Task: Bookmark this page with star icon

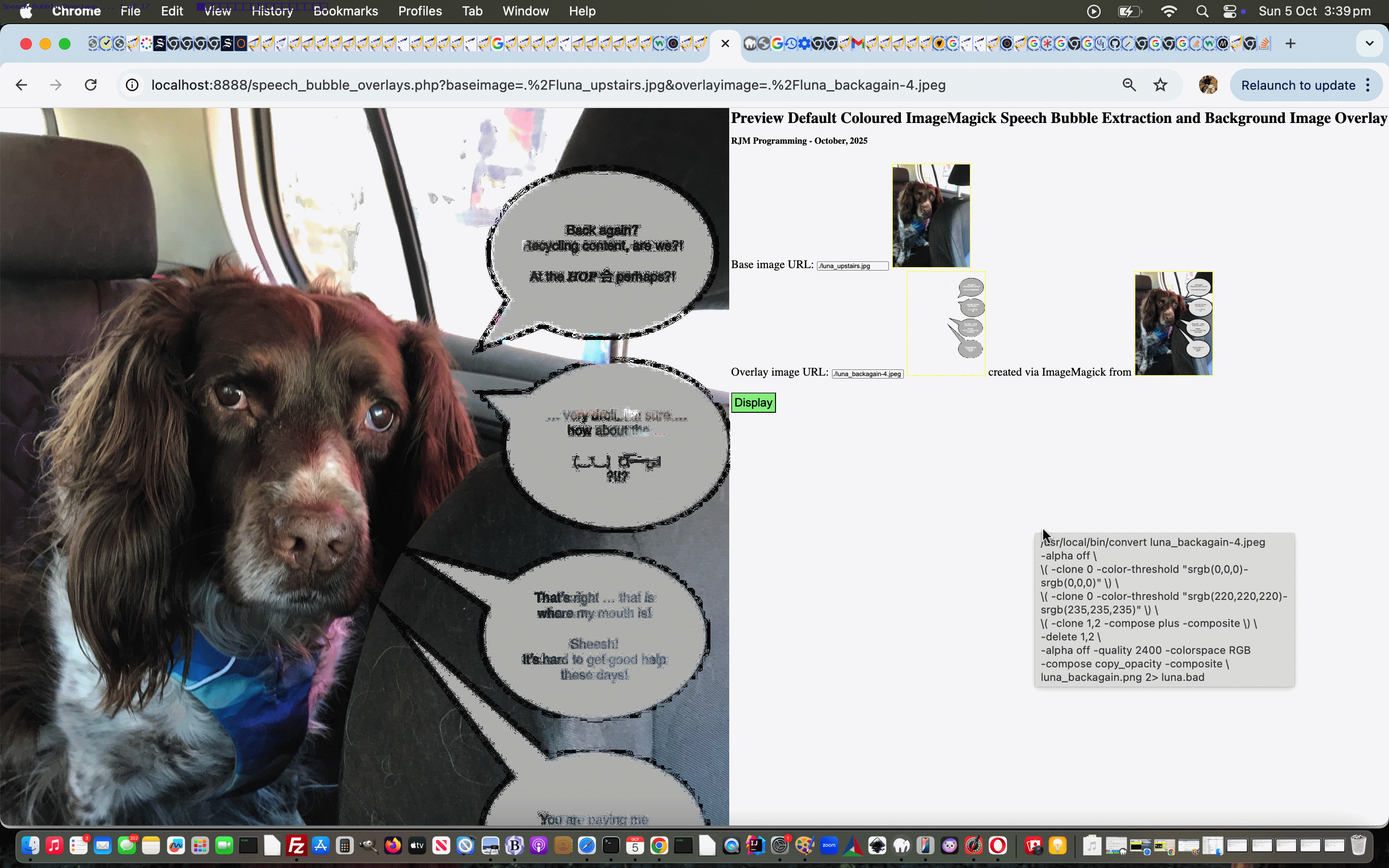Action: point(1160,85)
